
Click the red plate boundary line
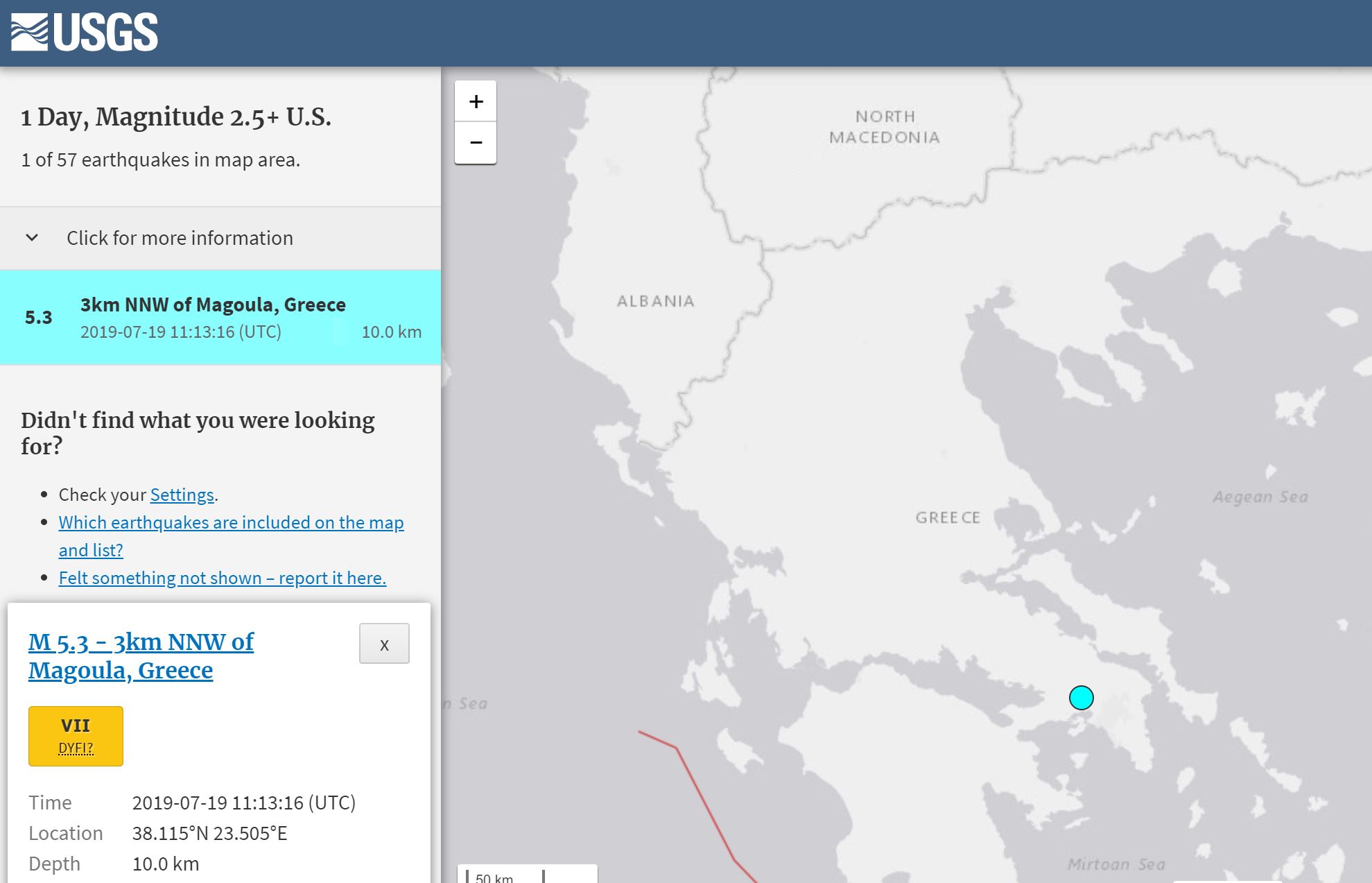coord(704,801)
